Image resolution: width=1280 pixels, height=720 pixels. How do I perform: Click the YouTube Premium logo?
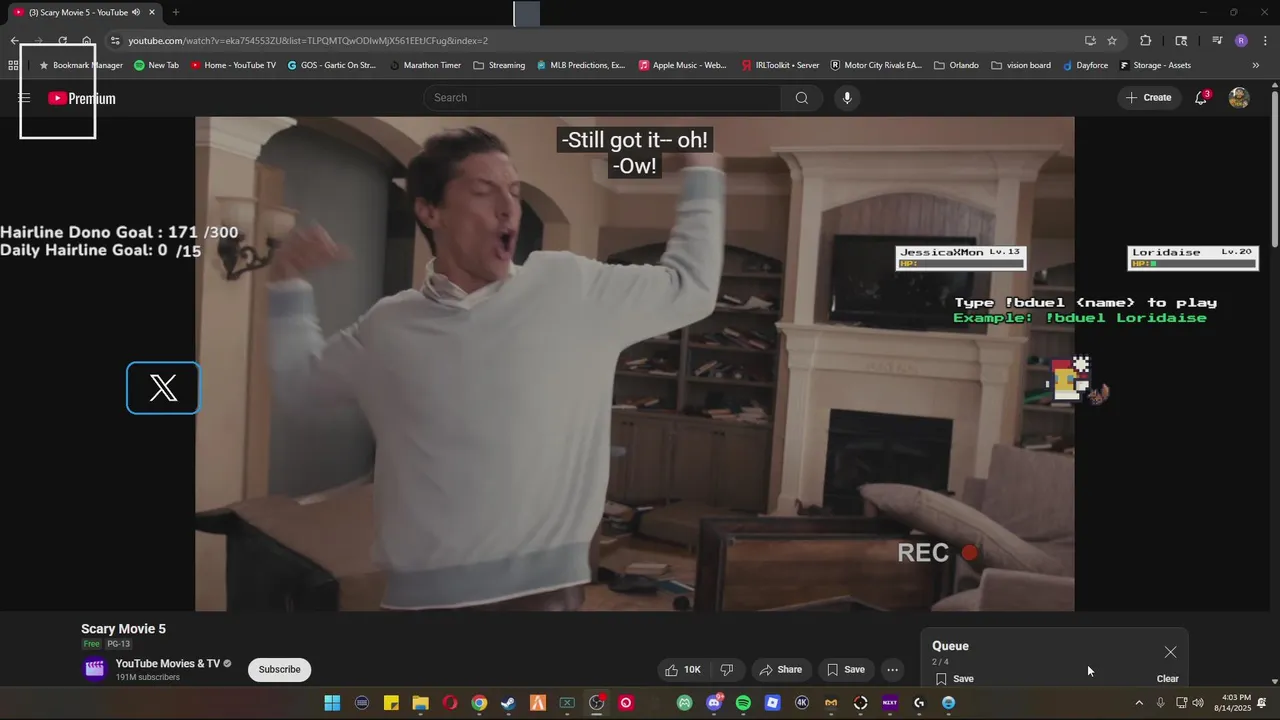click(82, 98)
